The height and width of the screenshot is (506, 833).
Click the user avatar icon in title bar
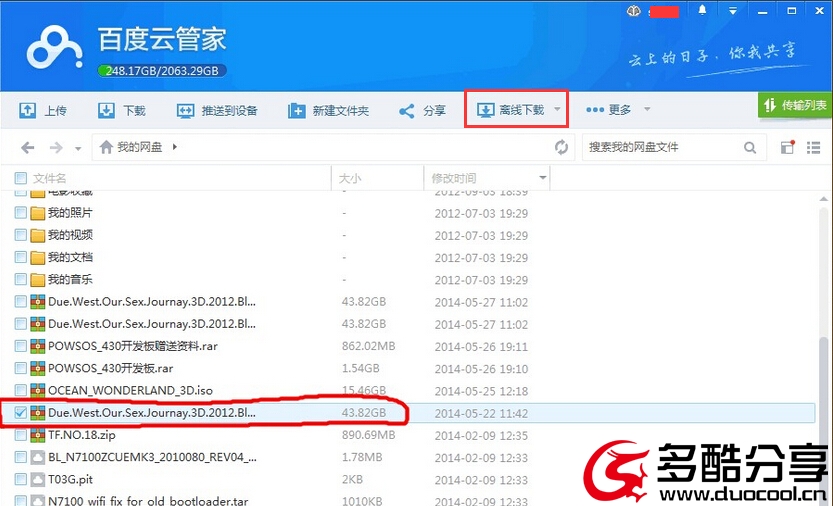[633, 11]
